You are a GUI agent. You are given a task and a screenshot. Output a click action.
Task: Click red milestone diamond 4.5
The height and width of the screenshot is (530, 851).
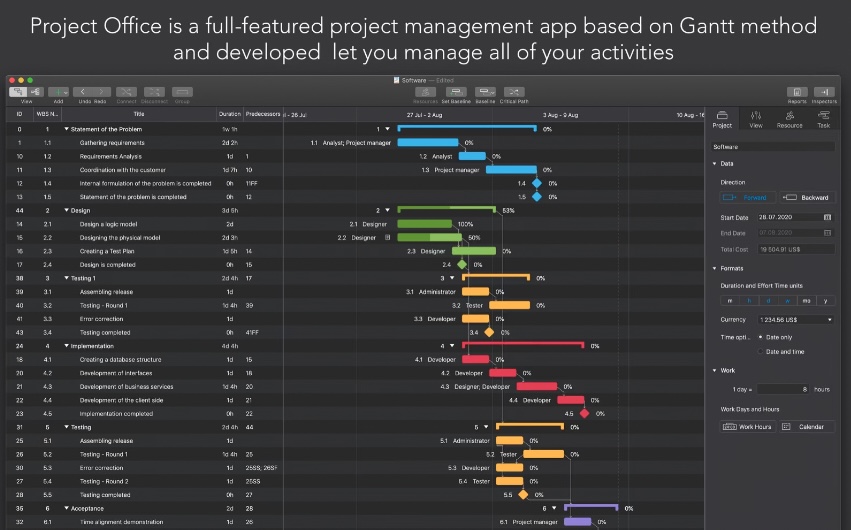(585, 413)
